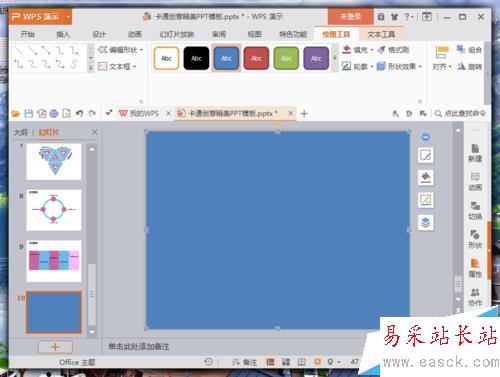
Task: Click the Redo arrow icon
Action: 92,114
